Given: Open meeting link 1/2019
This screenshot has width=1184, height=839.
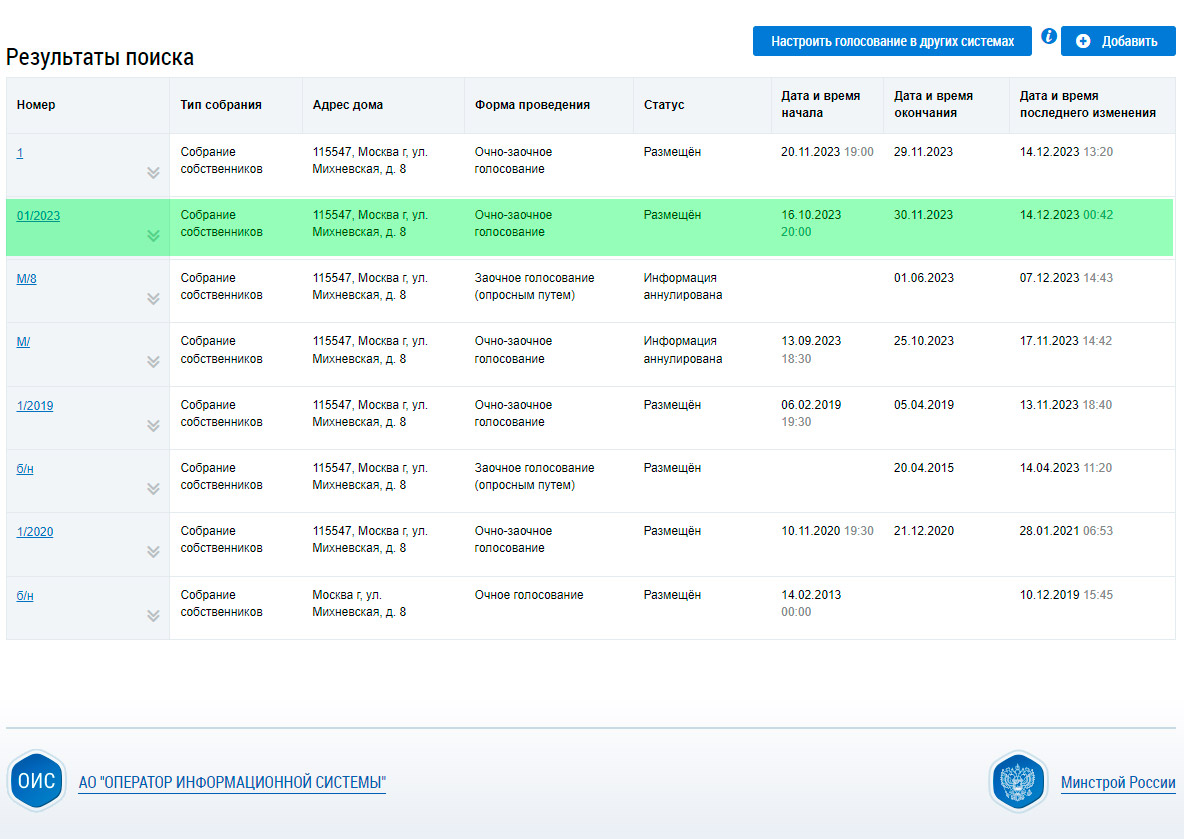Looking at the screenshot, I should coord(35,405).
